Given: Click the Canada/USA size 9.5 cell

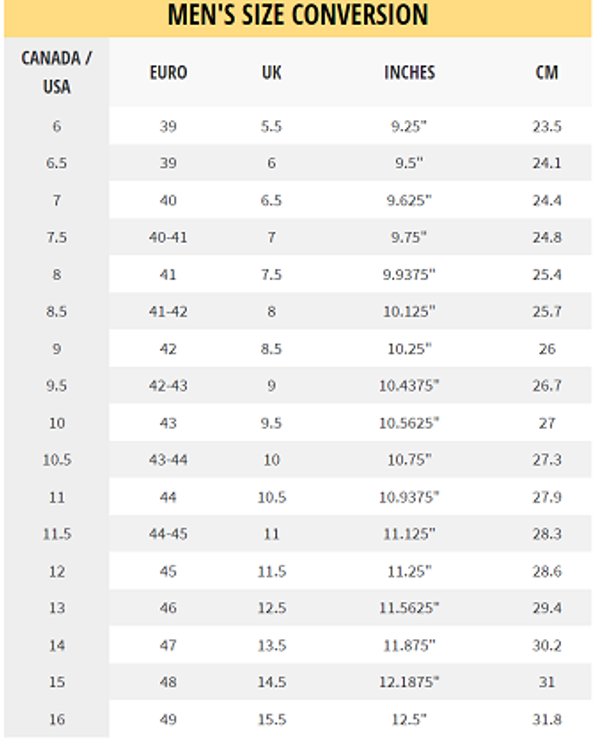Looking at the screenshot, I should coord(56,386).
